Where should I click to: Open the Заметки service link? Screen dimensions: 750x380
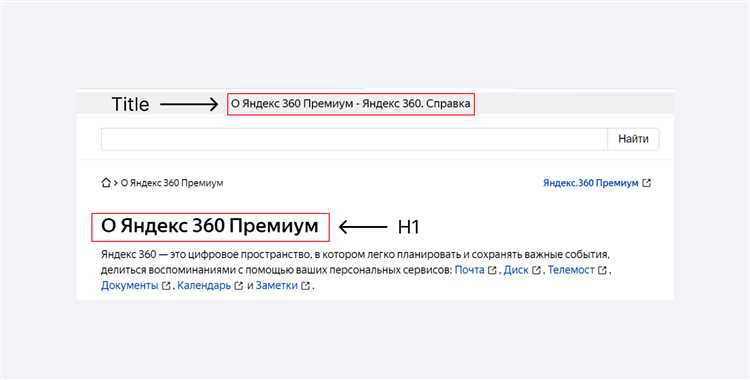coord(276,286)
